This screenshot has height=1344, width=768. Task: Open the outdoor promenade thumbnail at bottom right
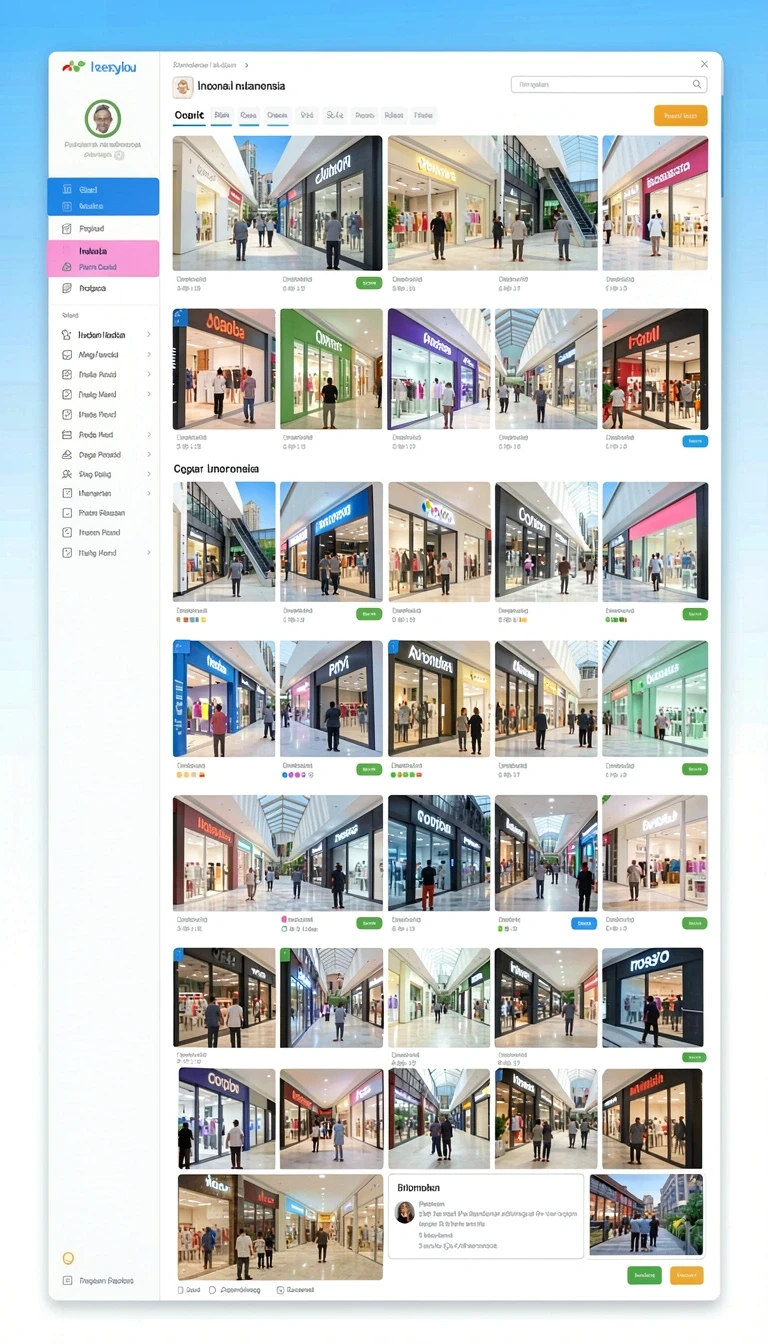(x=646, y=1215)
